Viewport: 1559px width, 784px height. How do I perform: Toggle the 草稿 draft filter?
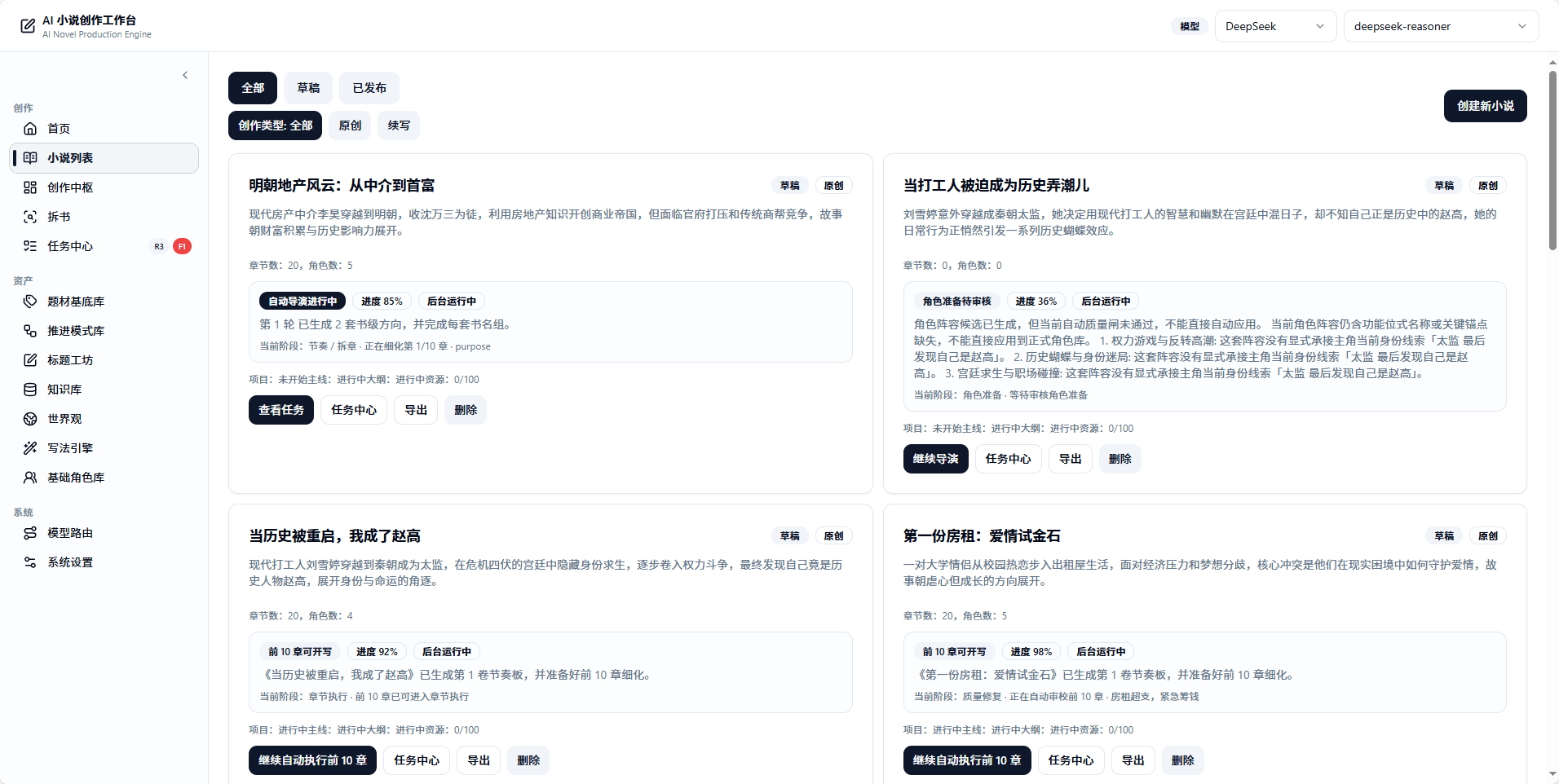[x=307, y=87]
